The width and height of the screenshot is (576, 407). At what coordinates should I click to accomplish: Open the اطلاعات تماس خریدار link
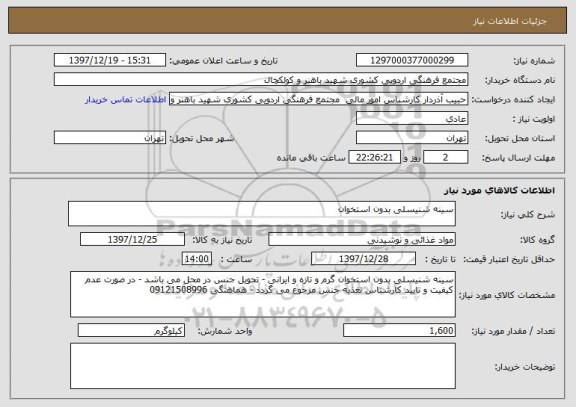126,100
